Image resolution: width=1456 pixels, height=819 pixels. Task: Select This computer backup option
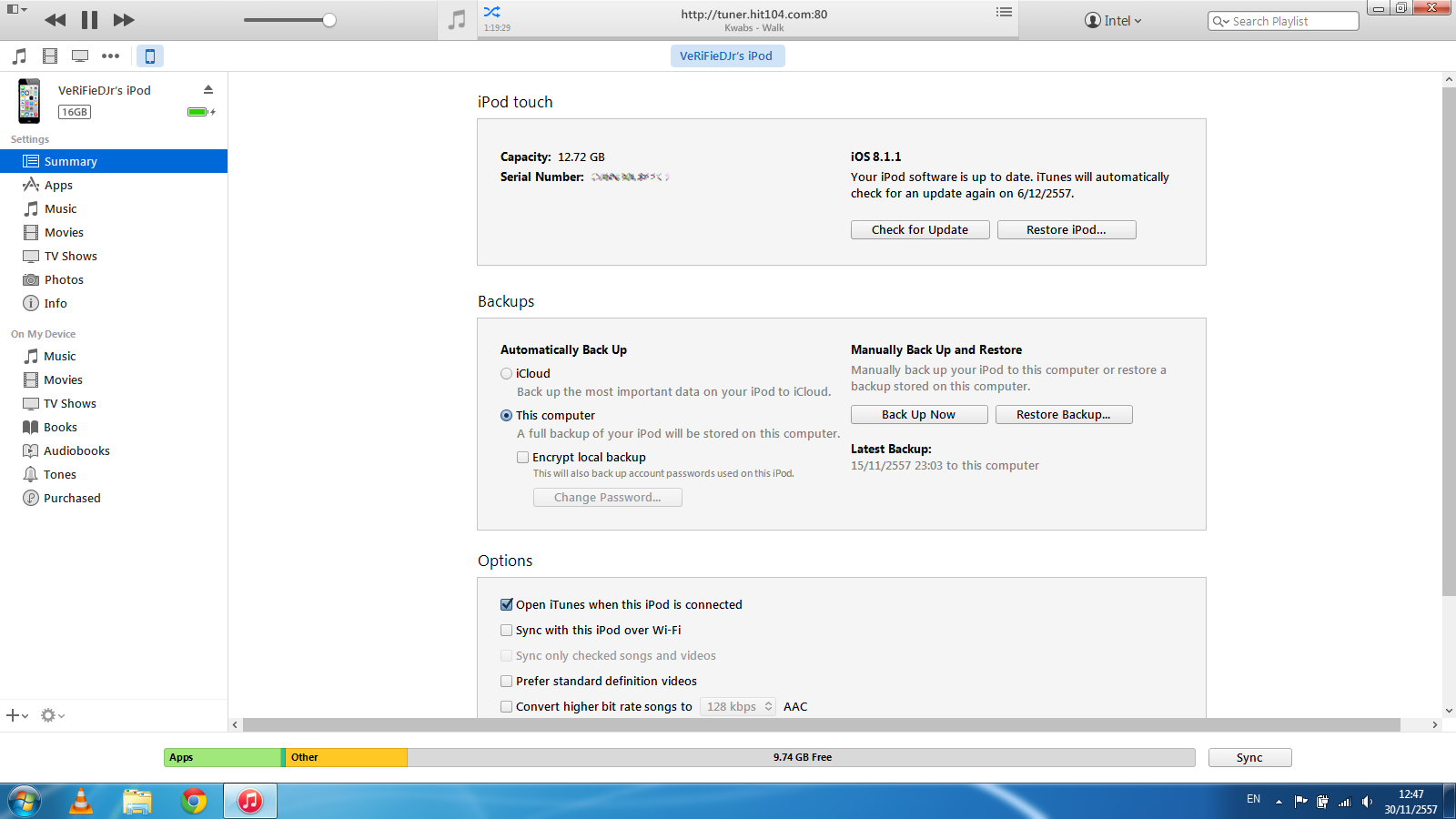[x=507, y=415]
